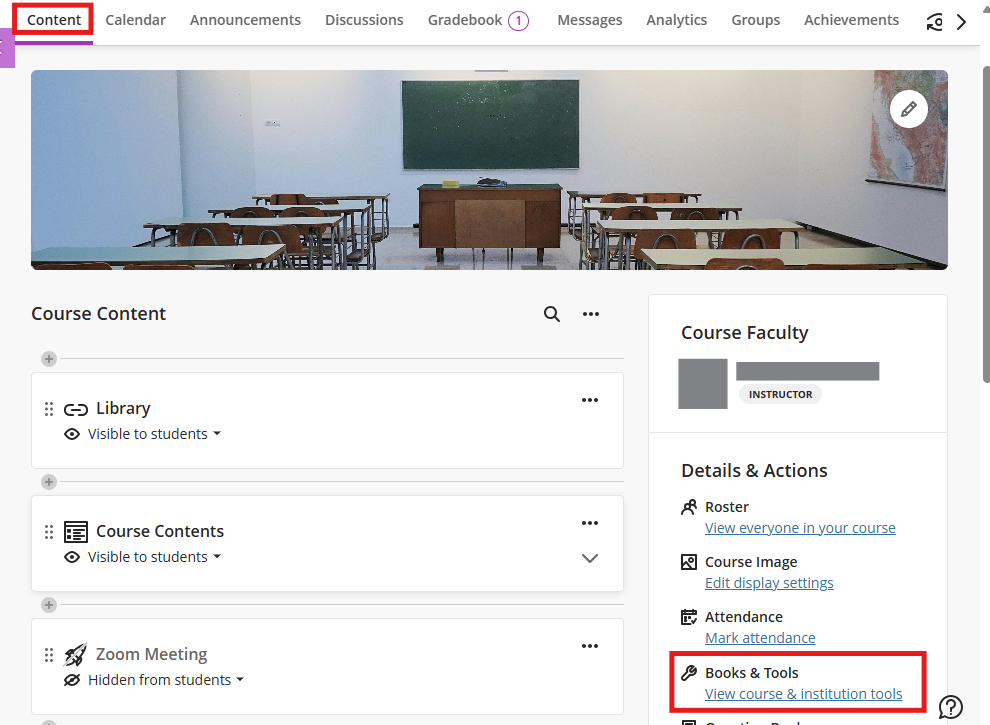Click the Zoom Meeting rocket icon

[x=75, y=655]
